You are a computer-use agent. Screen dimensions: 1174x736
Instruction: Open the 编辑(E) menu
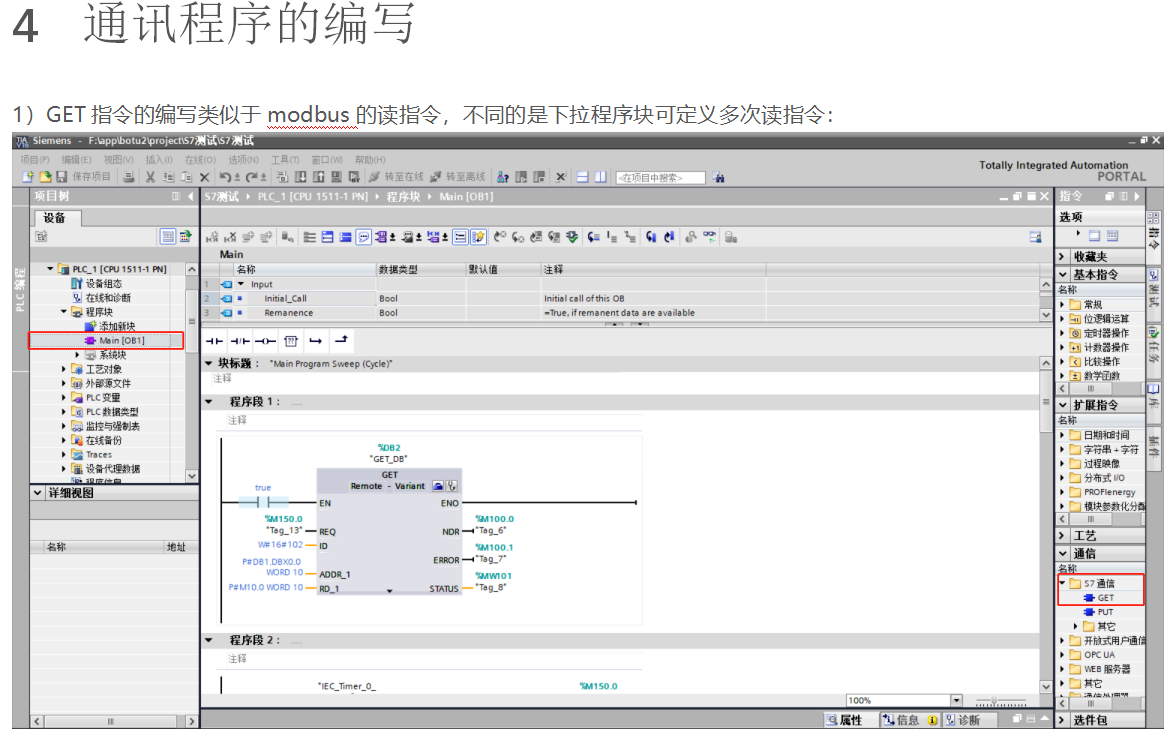(76, 159)
